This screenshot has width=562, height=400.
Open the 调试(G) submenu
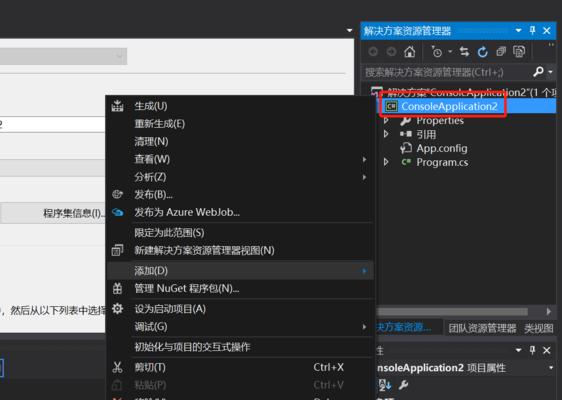(x=240, y=327)
